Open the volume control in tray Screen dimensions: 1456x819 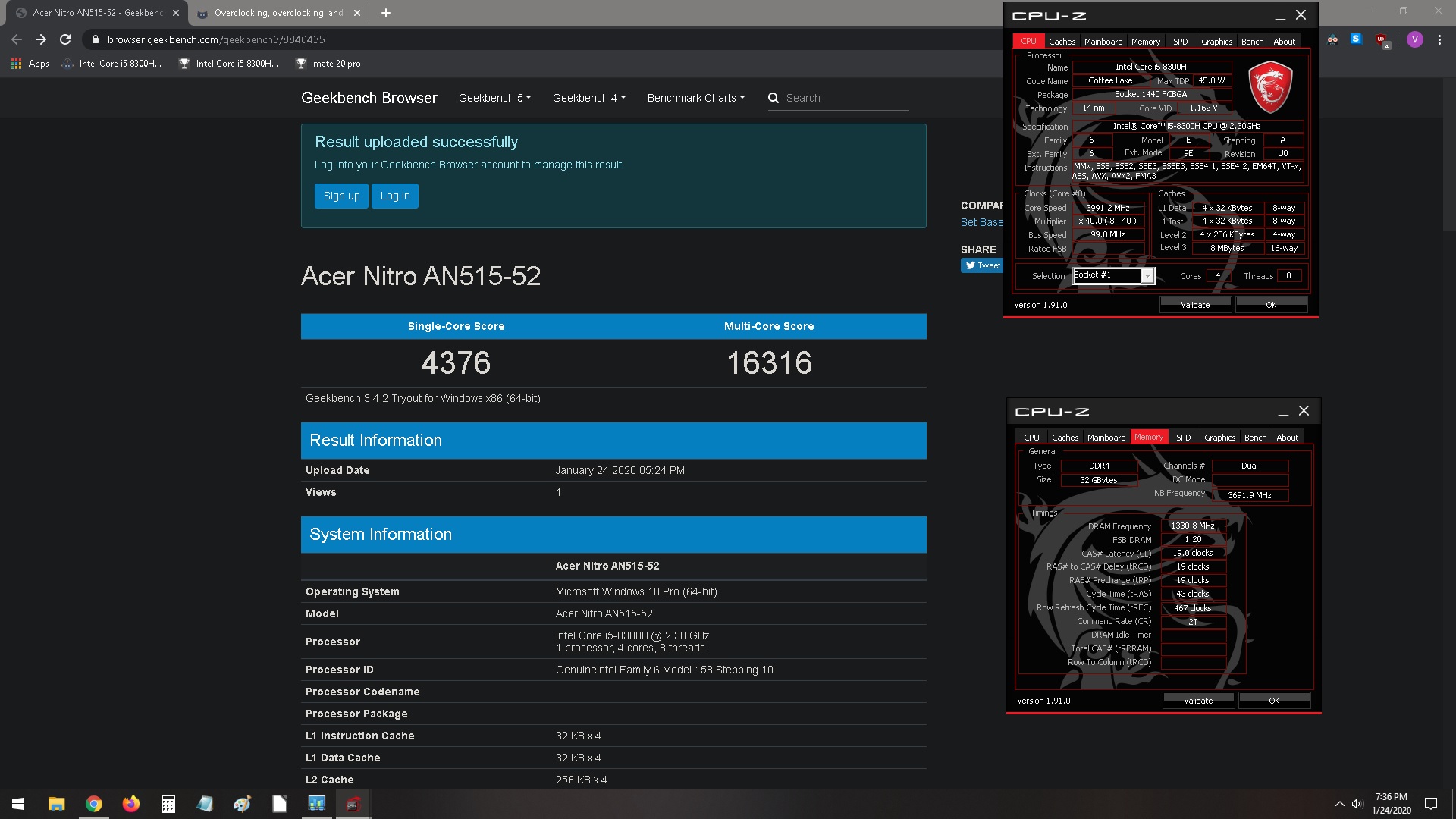click(1357, 804)
